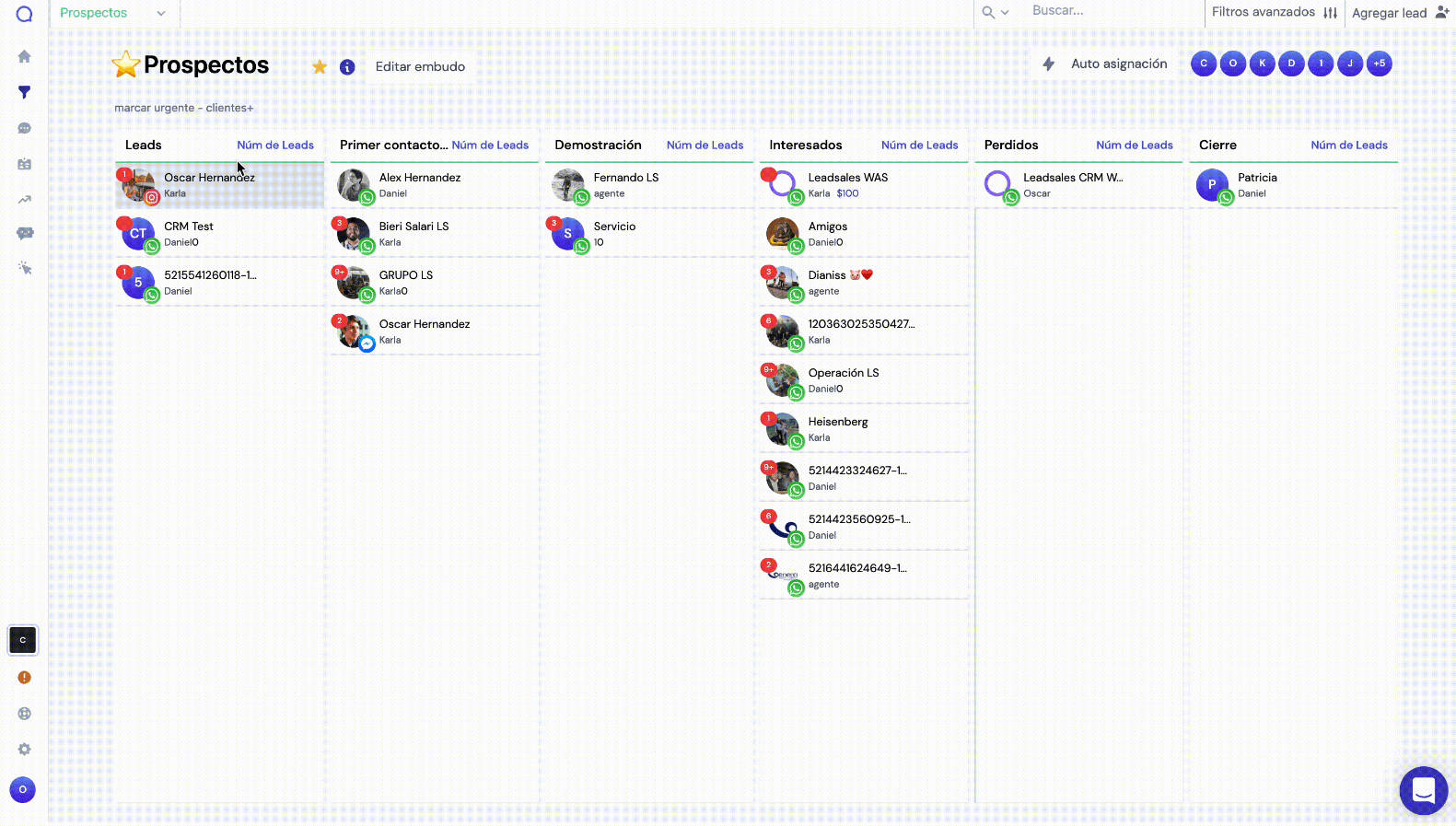1456x826 pixels.
Task: Click Interesados column title
Action: click(806, 145)
